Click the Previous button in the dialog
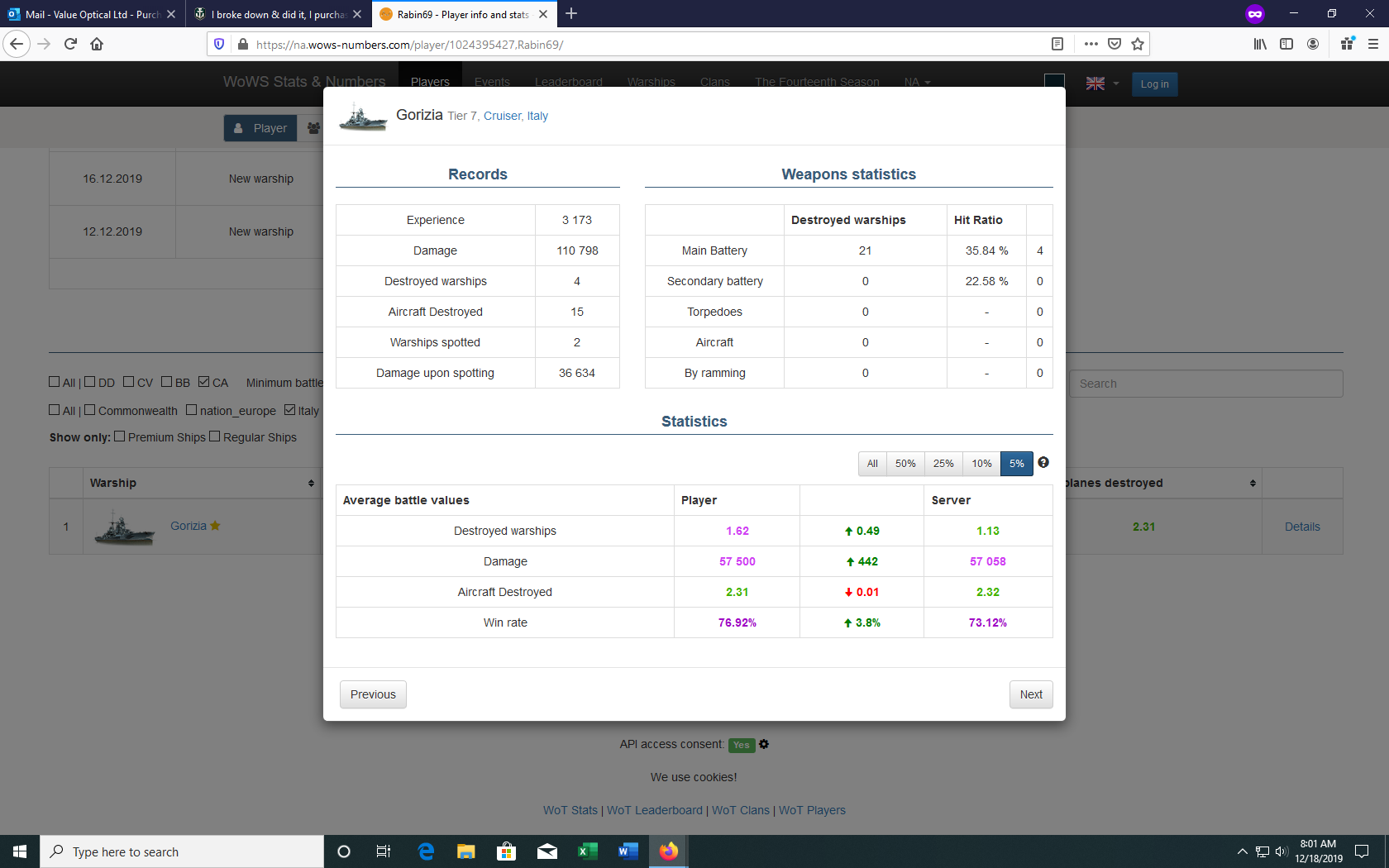Screen dimensions: 1389x868 pos(373,694)
